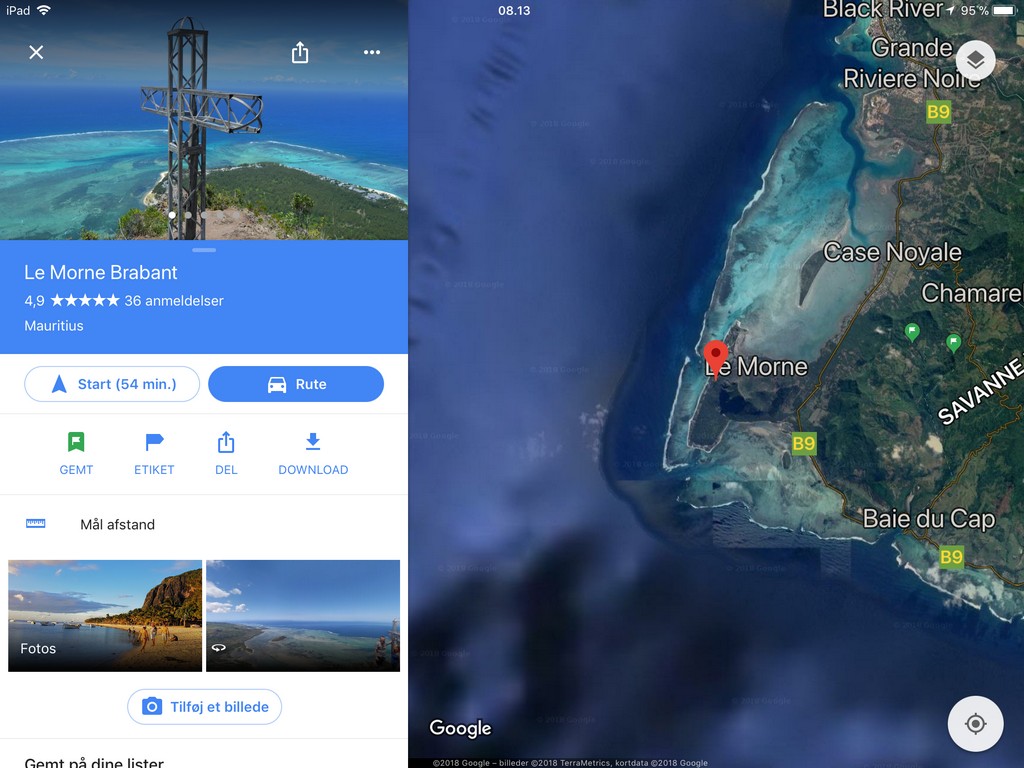Tap the Gemt på dine lister heading
This screenshot has height=768, width=1024.
click(94, 761)
